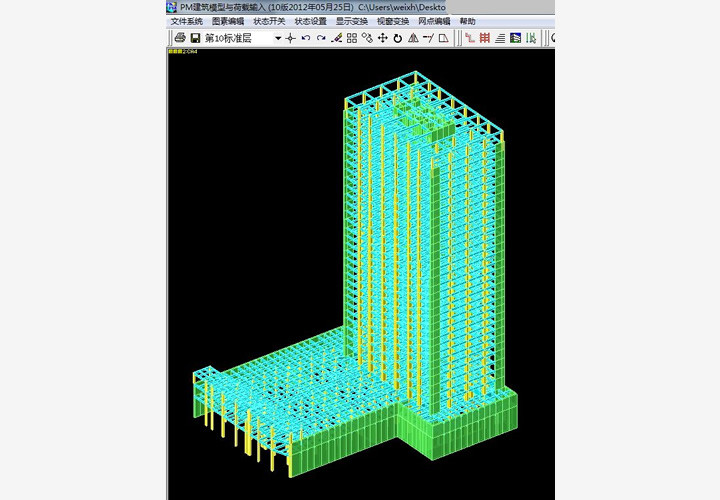Open the 文件系统 menu
The image size is (720, 500).
(186, 21)
